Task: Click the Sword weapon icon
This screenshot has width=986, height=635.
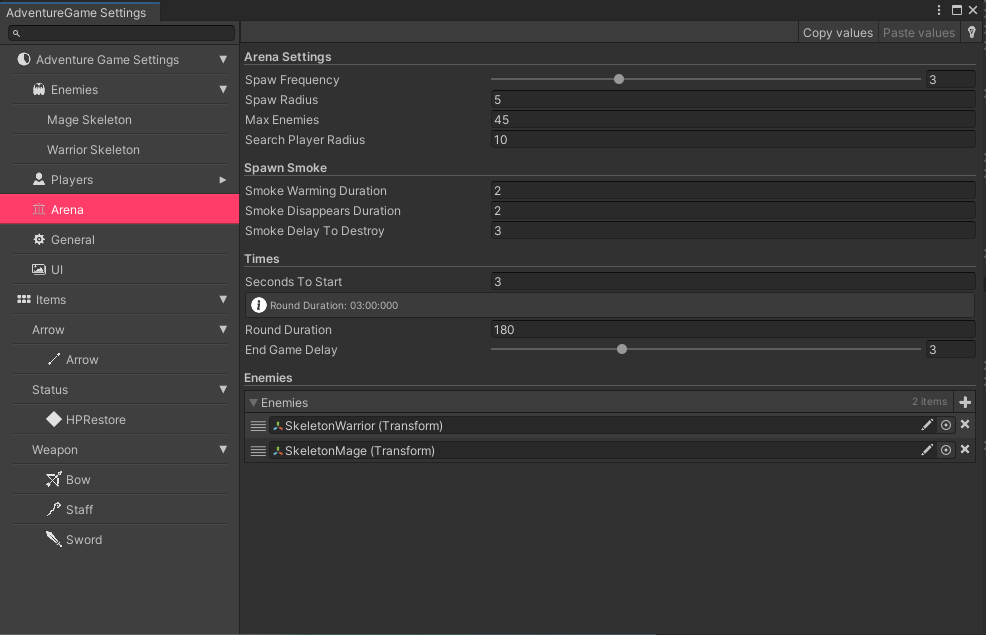Action: 54,539
